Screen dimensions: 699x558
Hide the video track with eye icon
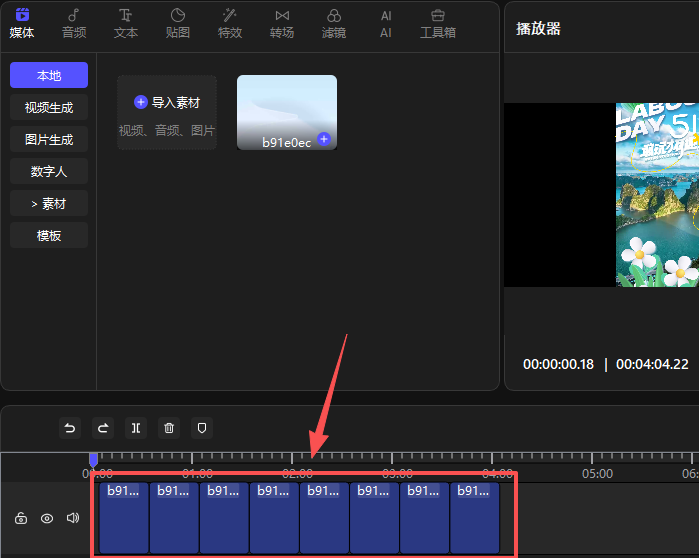tap(47, 518)
